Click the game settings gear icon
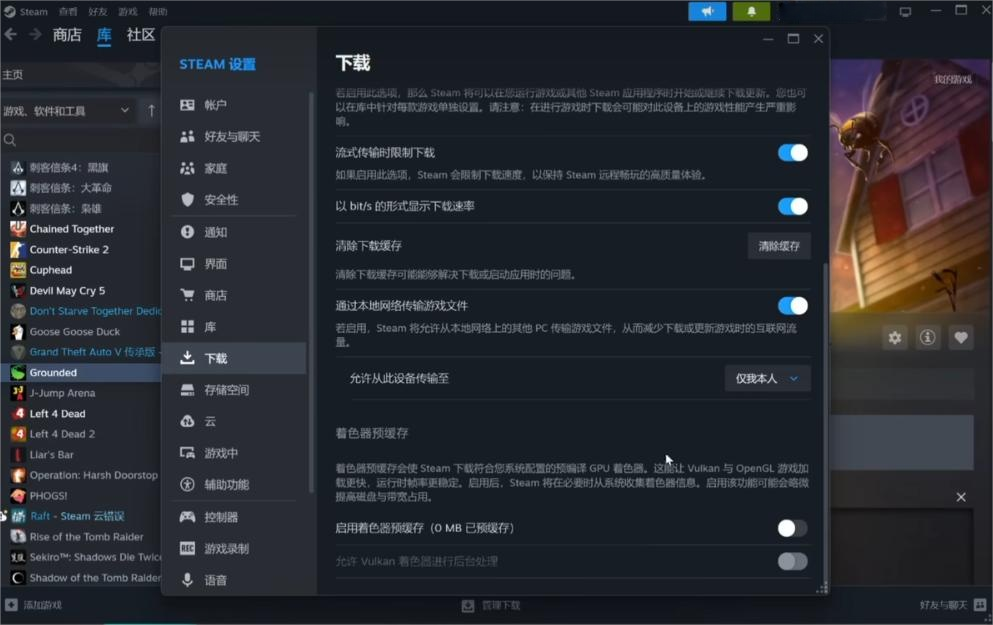The image size is (993, 625). 895,338
